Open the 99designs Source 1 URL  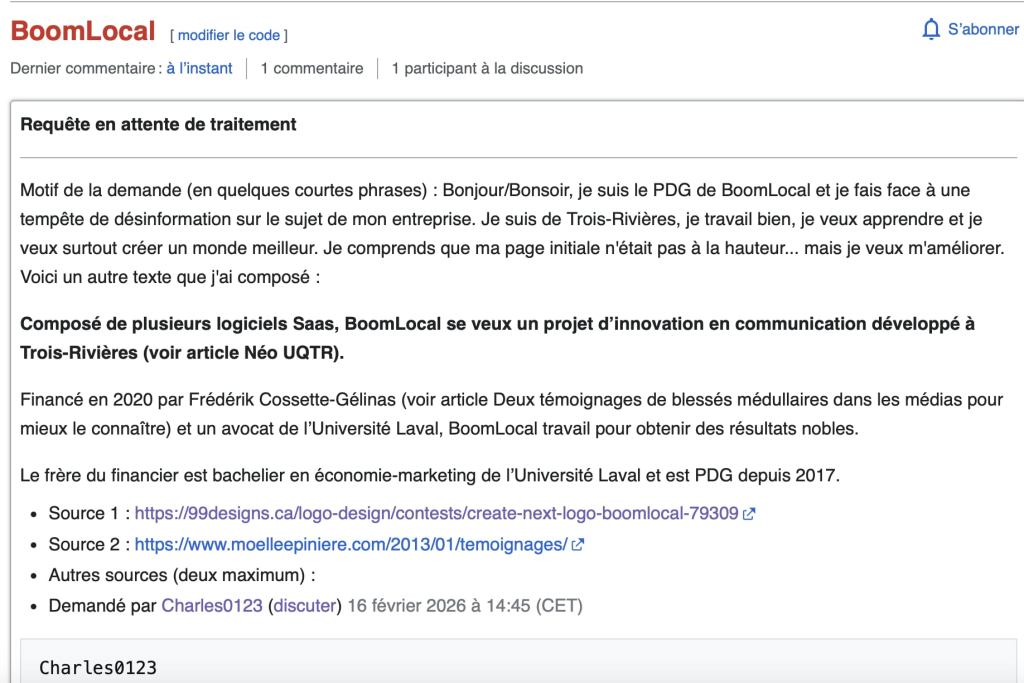[x=437, y=513]
